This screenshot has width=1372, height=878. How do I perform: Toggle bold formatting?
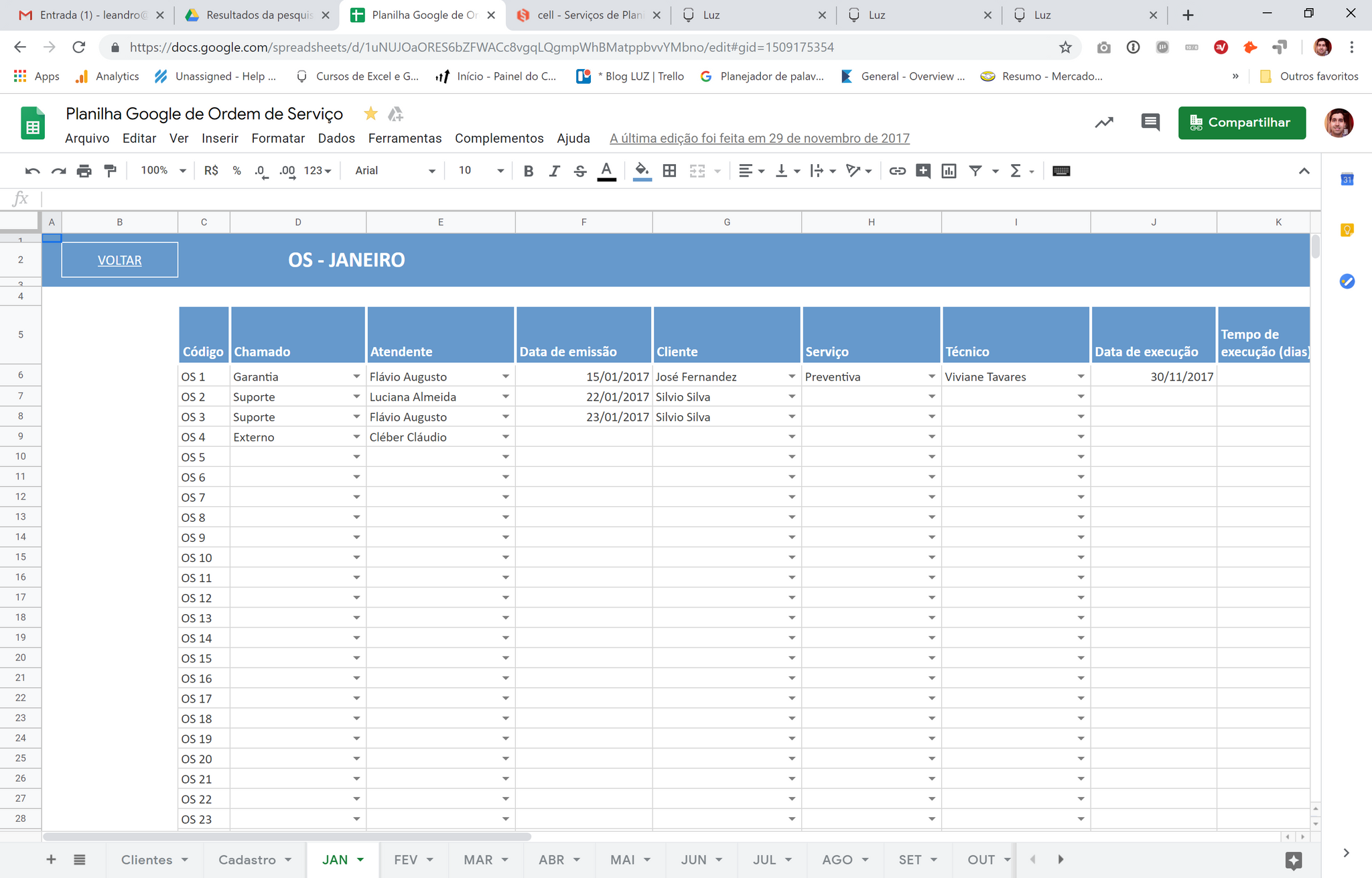pos(528,171)
